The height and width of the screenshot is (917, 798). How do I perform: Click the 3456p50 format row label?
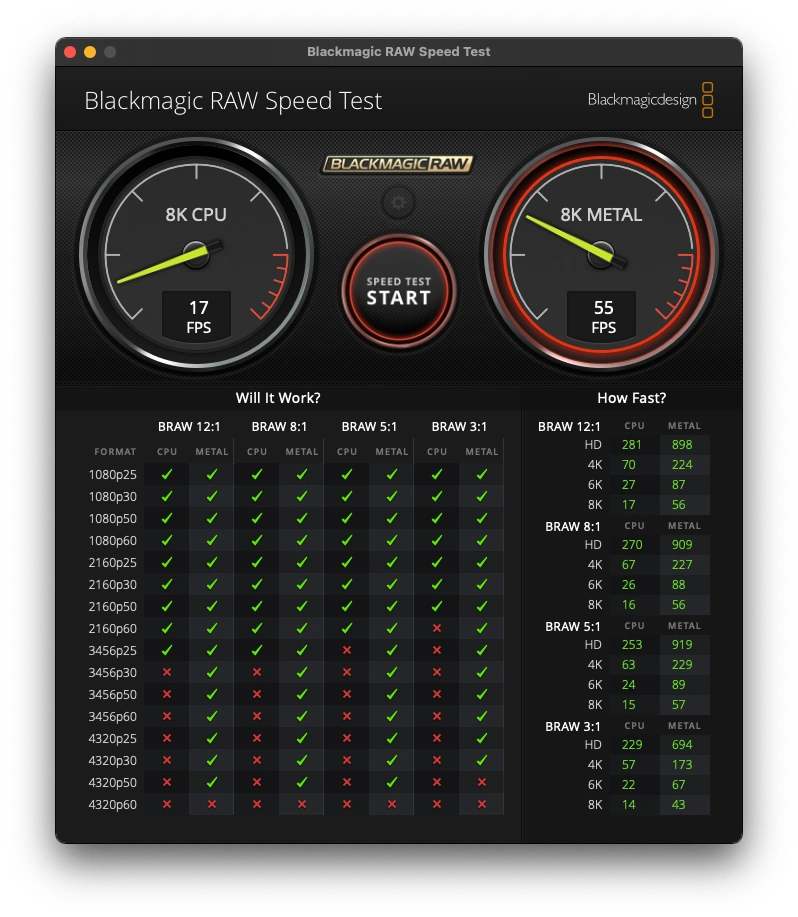click(x=112, y=695)
